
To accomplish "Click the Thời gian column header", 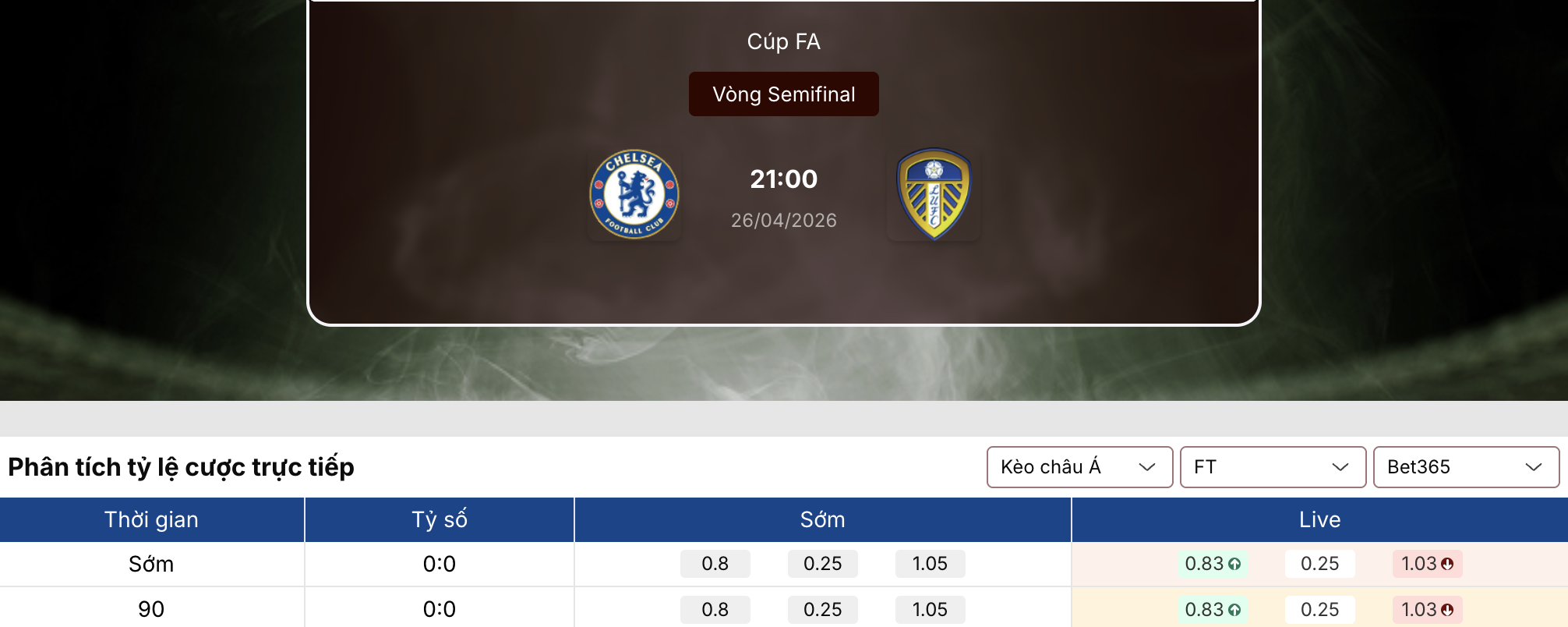I will pyautogui.click(x=151, y=519).
